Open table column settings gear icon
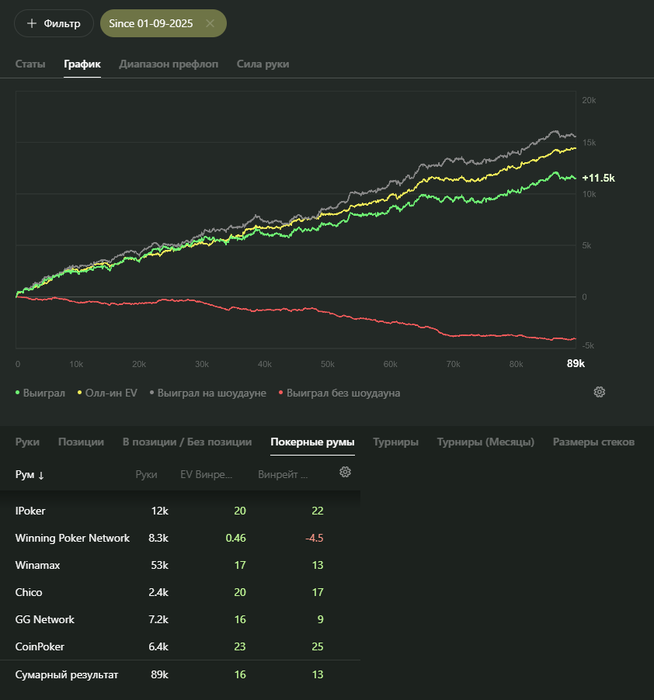This screenshot has height=700, width=654. [x=346, y=472]
